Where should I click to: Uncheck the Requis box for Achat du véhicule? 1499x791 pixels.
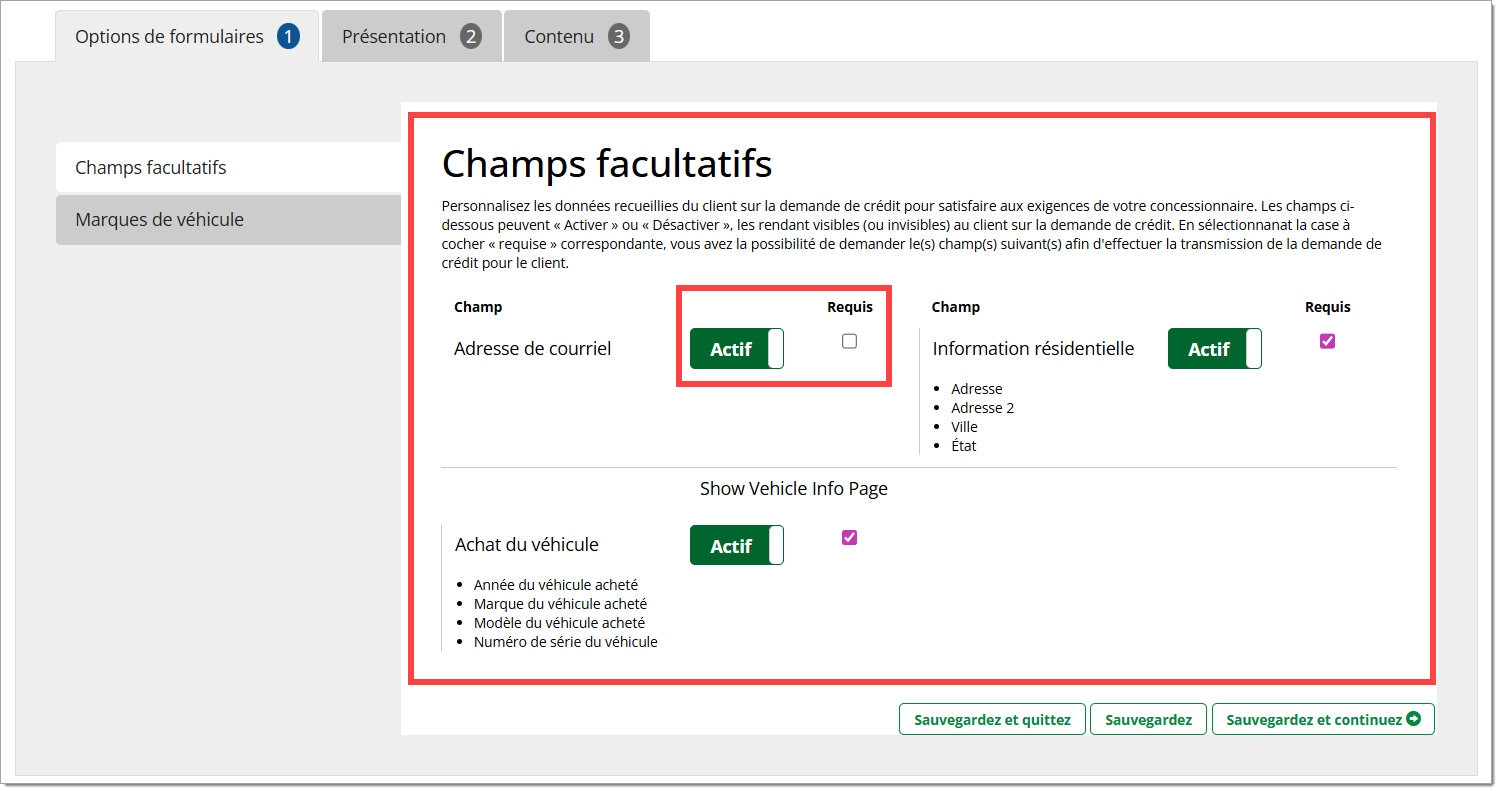coord(849,537)
